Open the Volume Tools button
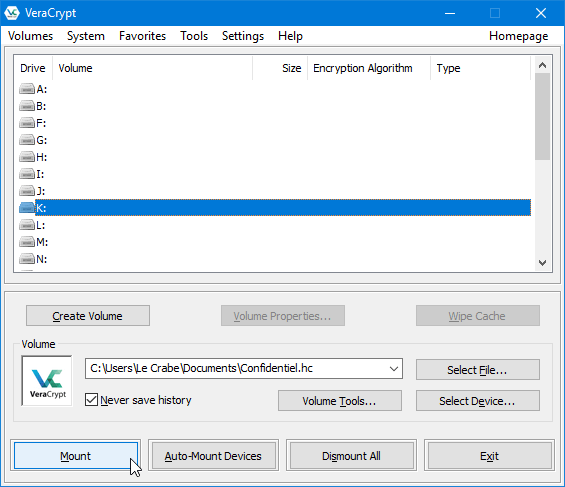 tap(340, 401)
